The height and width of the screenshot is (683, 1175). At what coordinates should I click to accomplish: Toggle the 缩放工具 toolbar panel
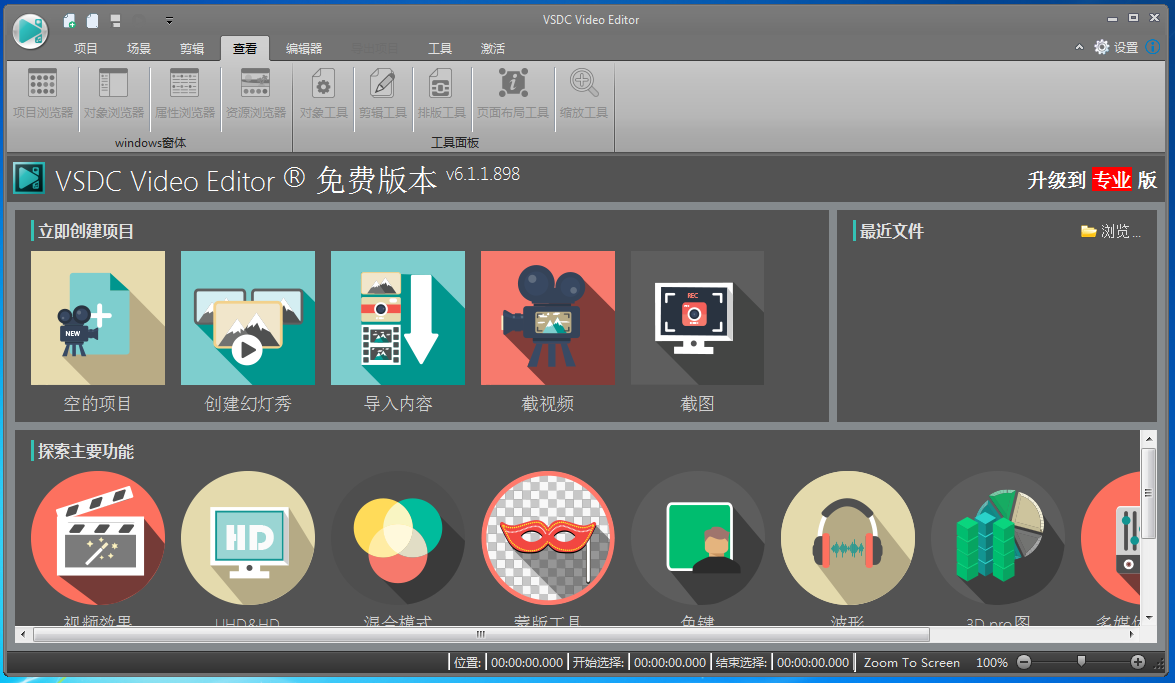pos(583,94)
